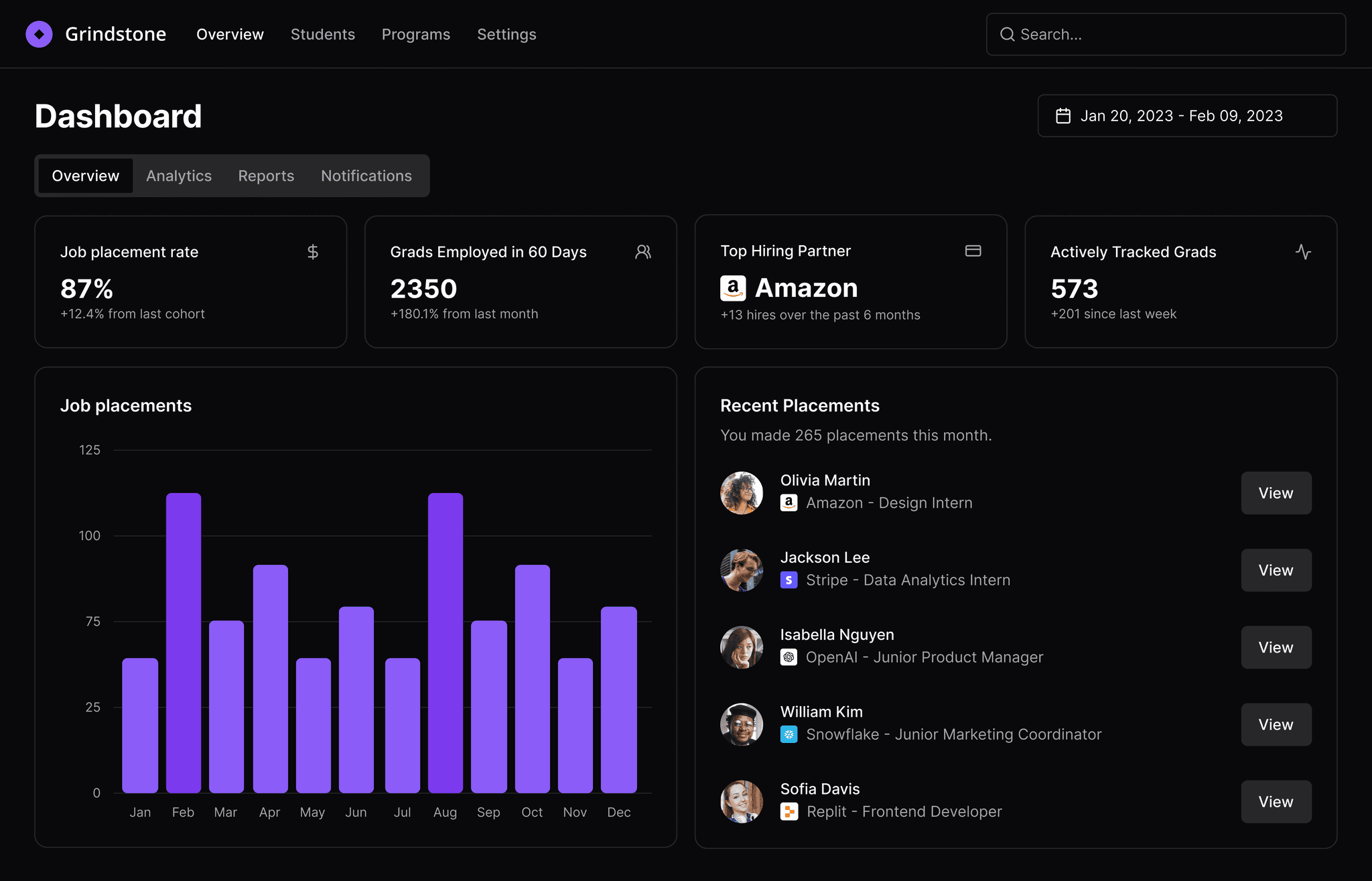Click '+180.1% from last month' text
The width and height of the screenshot is (1372, 881).
click(464, 314)
